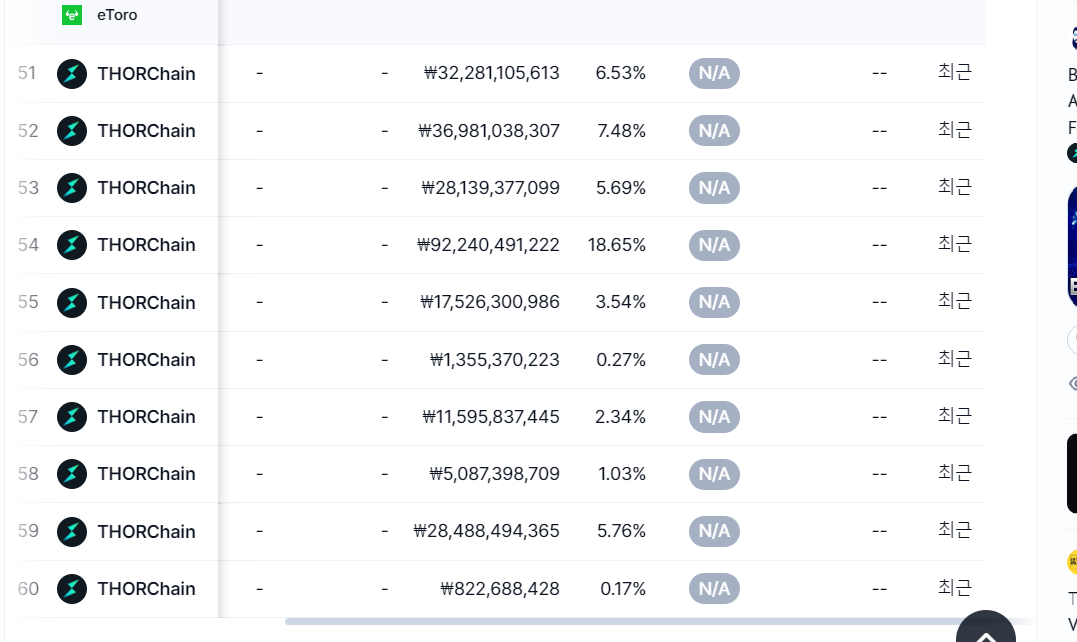Click THORChain icon in row 57
The height and width of the screenshot is (642, 1077).
(x=71, y=417)
